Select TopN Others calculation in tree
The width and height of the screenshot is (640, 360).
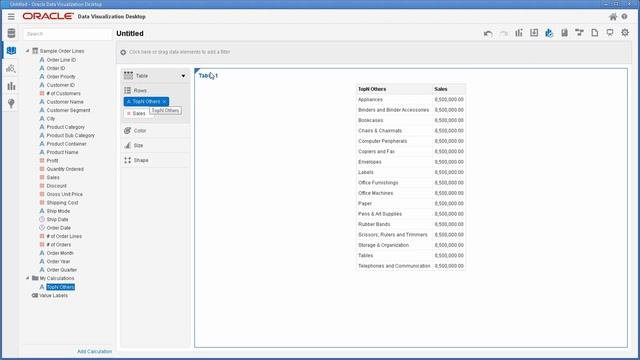(60, 287)
